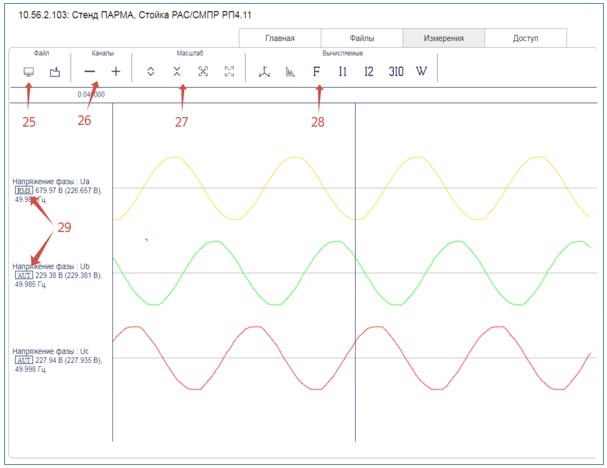Screen dimensions: 607x468
Task: Select the F frequency calculation
Action: click(317, 72)
